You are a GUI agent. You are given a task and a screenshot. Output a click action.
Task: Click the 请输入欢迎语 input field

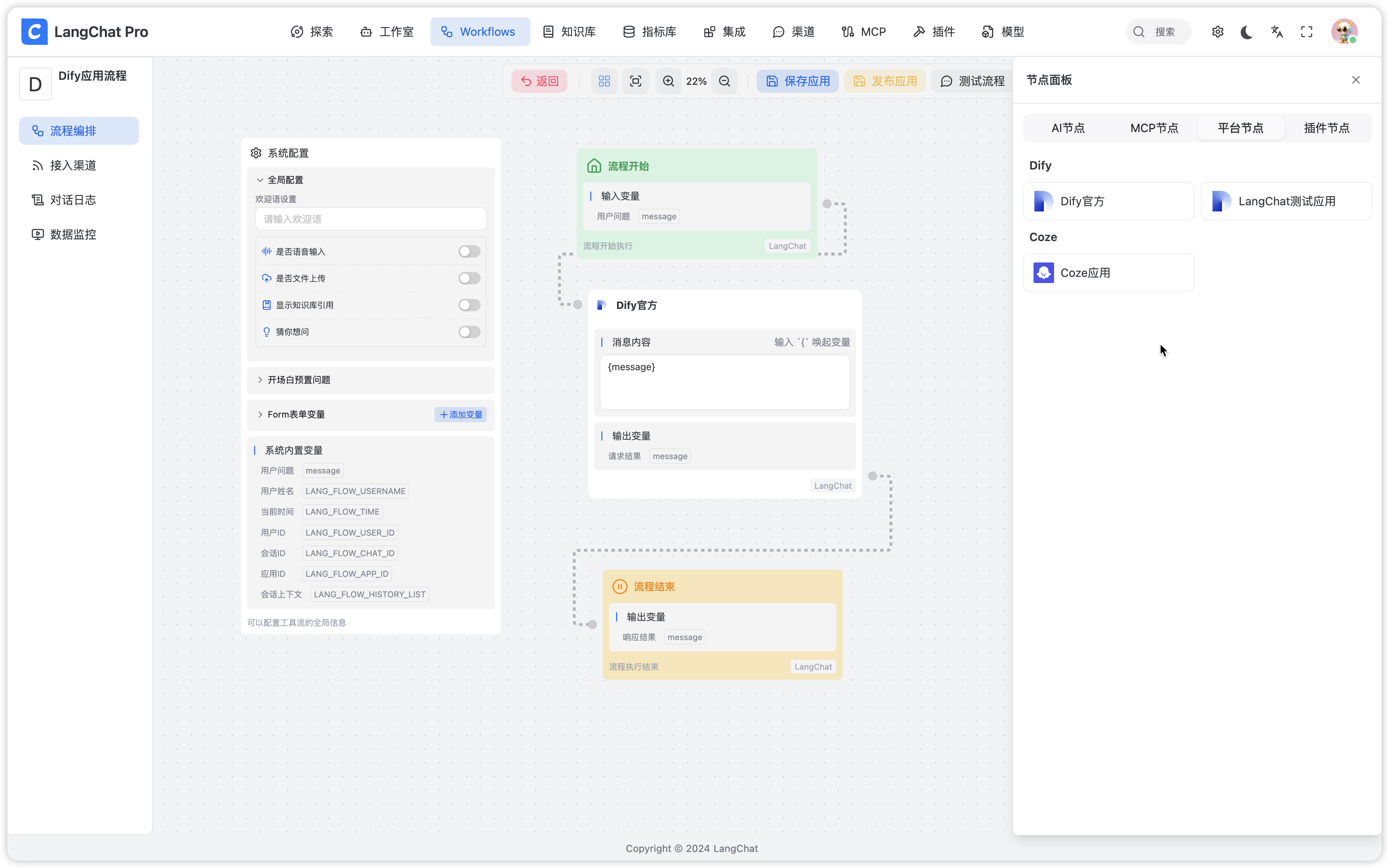tap(371, 219)
